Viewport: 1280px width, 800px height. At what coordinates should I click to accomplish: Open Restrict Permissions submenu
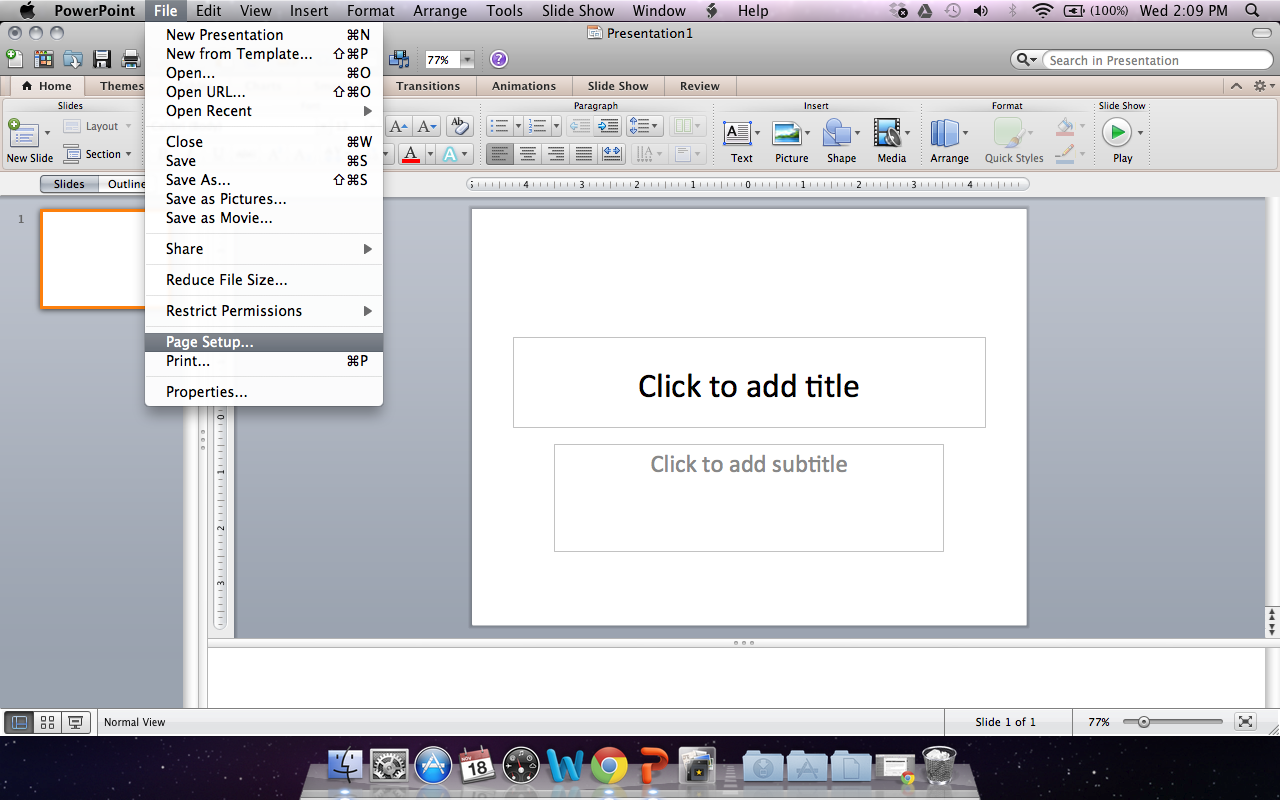tap(264, 311)
